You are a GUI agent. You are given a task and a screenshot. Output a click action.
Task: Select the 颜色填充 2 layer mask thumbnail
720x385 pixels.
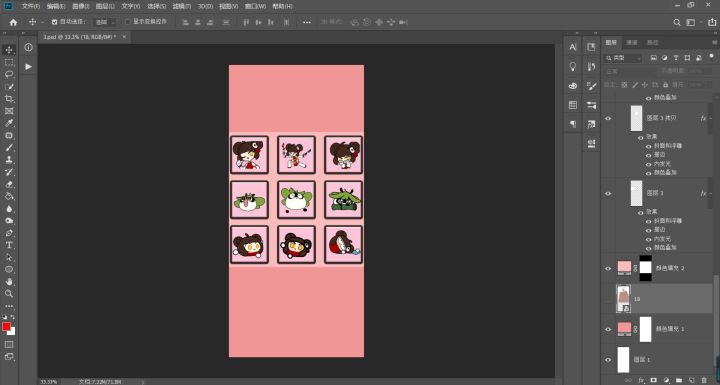646,268
